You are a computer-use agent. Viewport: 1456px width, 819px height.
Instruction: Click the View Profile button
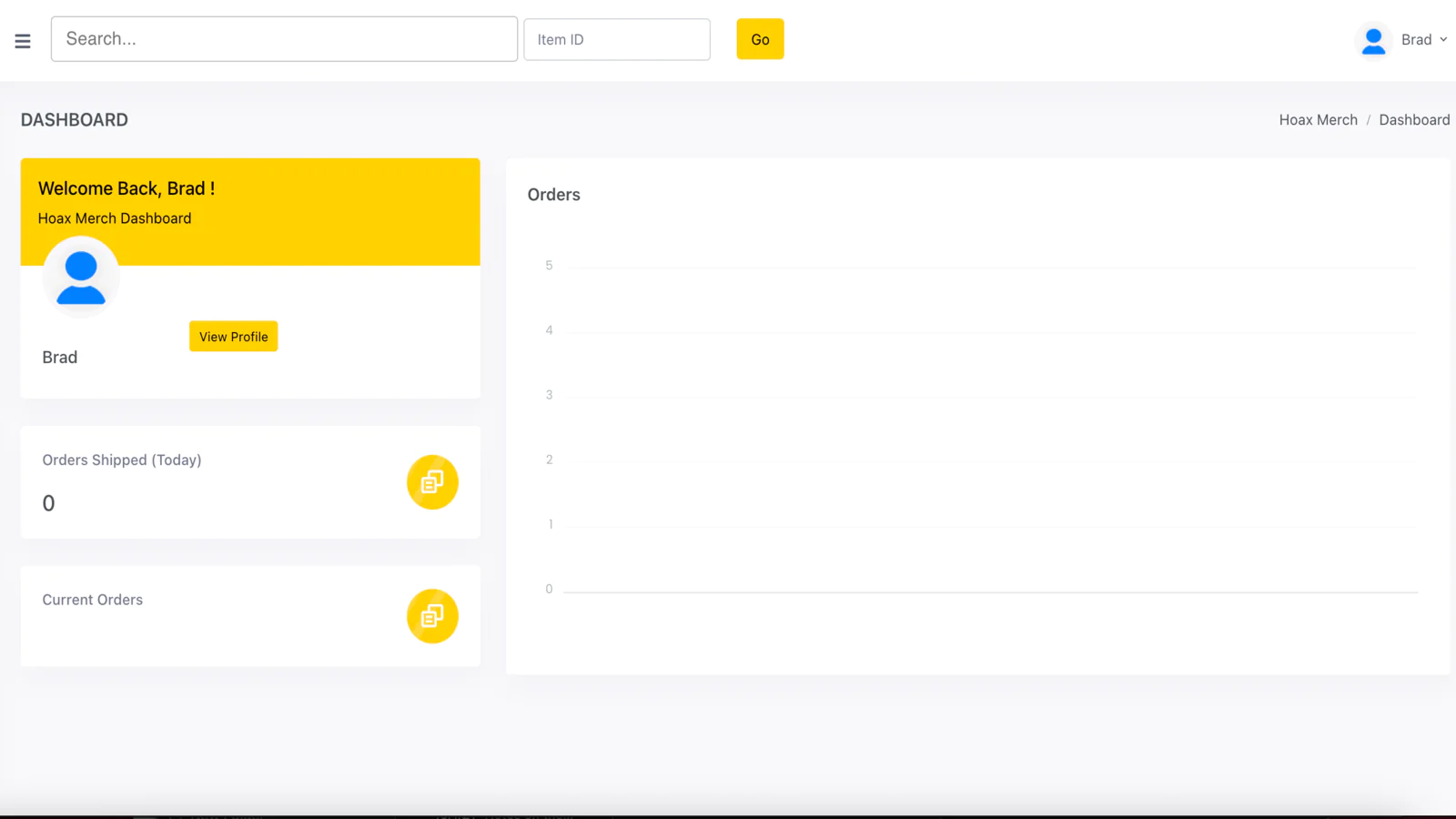tap(234, 337)
